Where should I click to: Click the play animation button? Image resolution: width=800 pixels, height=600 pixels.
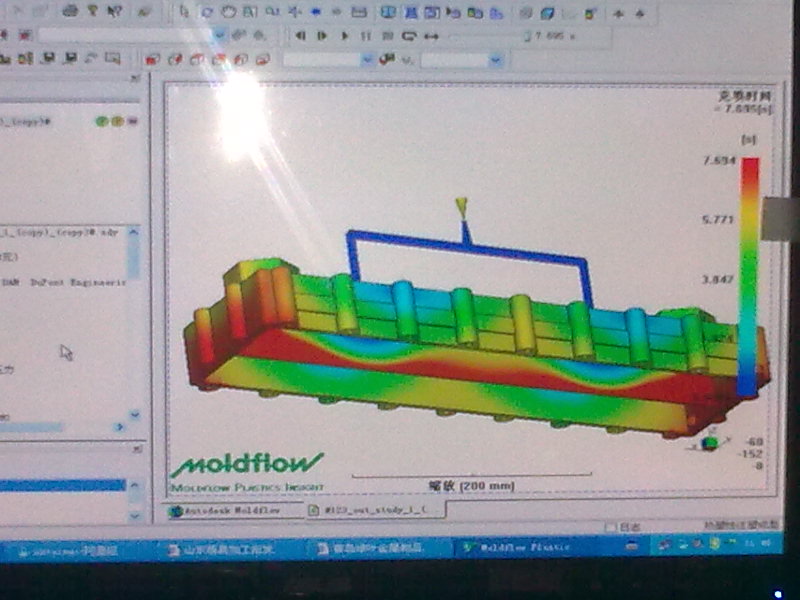point(344,36)
